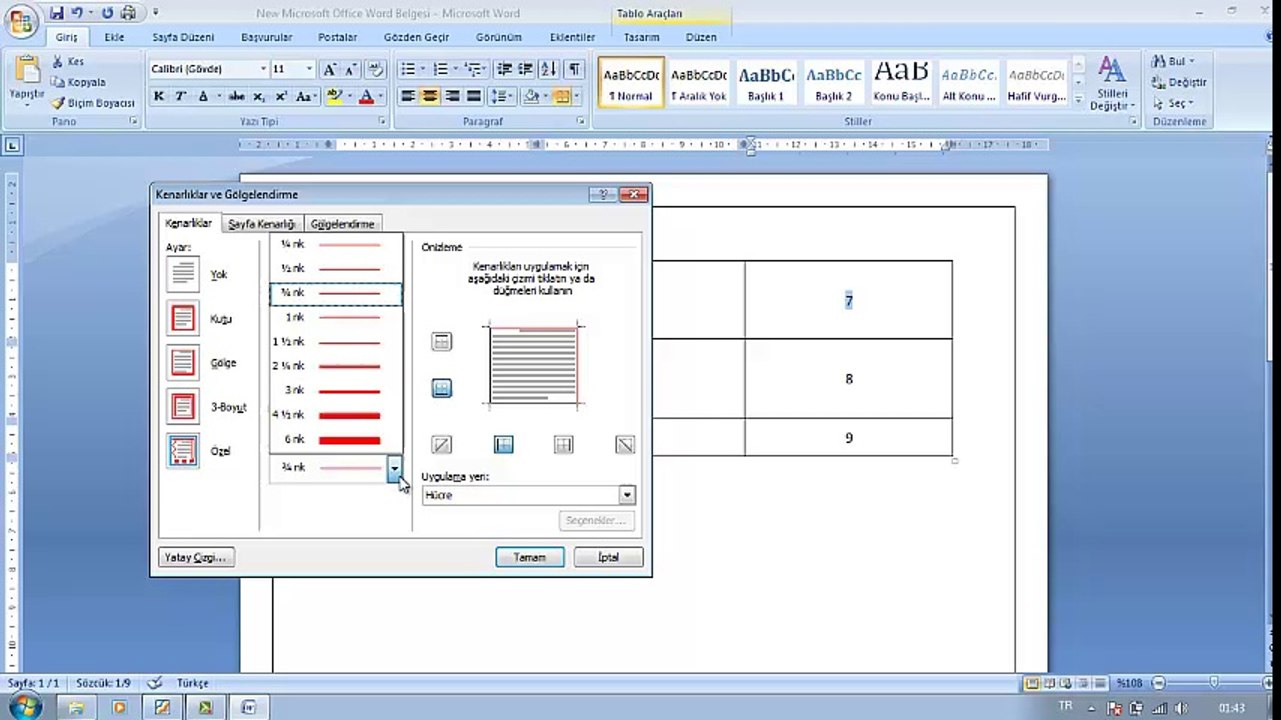1281x720 pixels.
Task: Click the dialog help question mark button
Action: point(602,194)
